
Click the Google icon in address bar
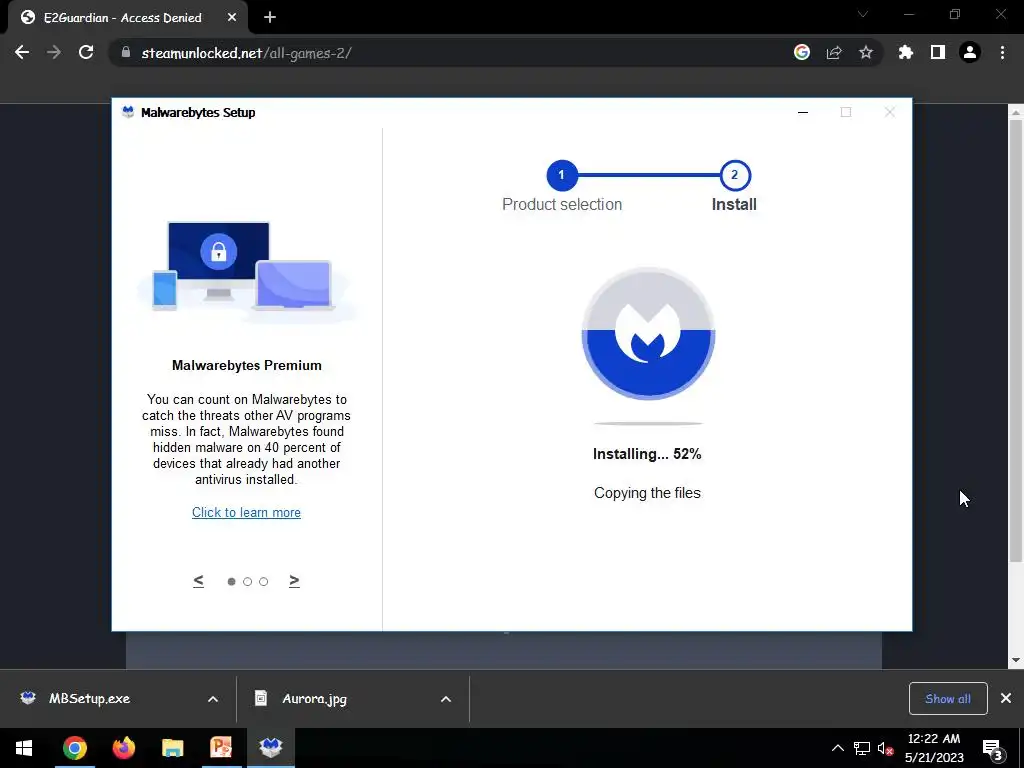[x=802, y=52]
